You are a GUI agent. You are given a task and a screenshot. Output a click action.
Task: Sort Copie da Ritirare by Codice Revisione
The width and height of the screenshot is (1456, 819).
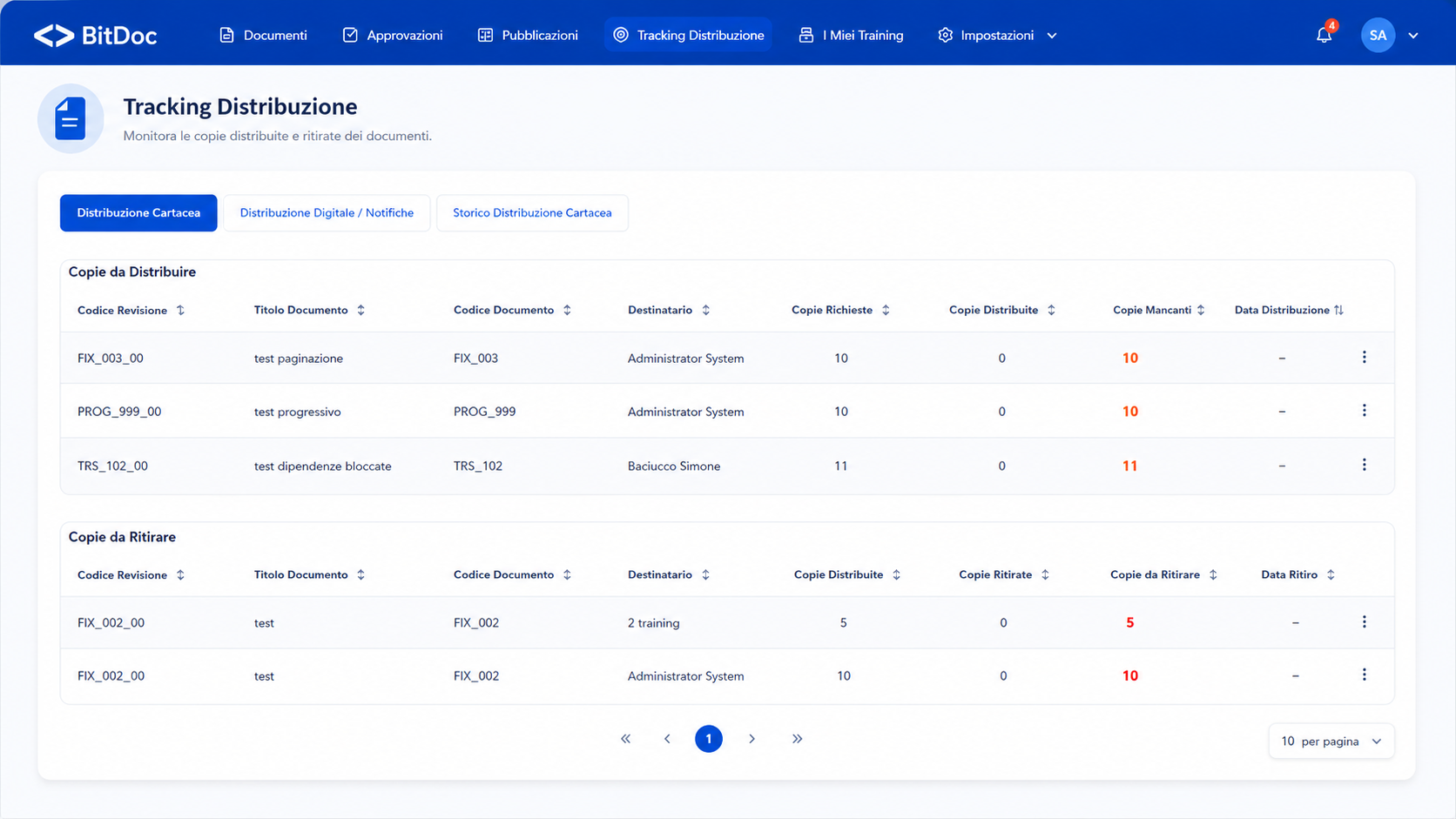tap(180, 575)
